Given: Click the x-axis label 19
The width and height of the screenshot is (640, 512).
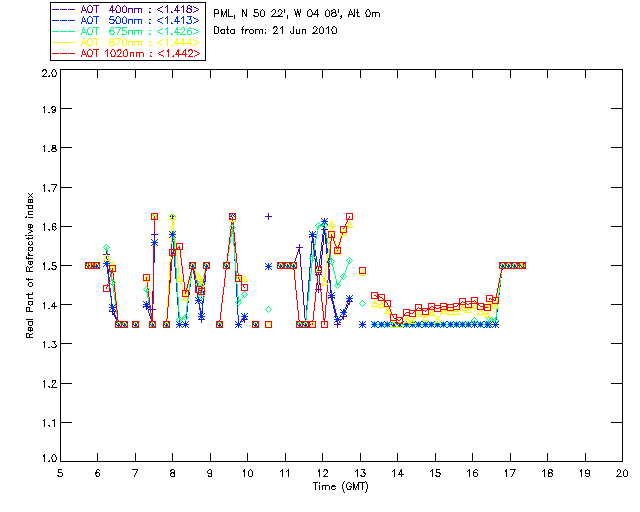Looking at the screenshot, I should [x=585, y=473].
